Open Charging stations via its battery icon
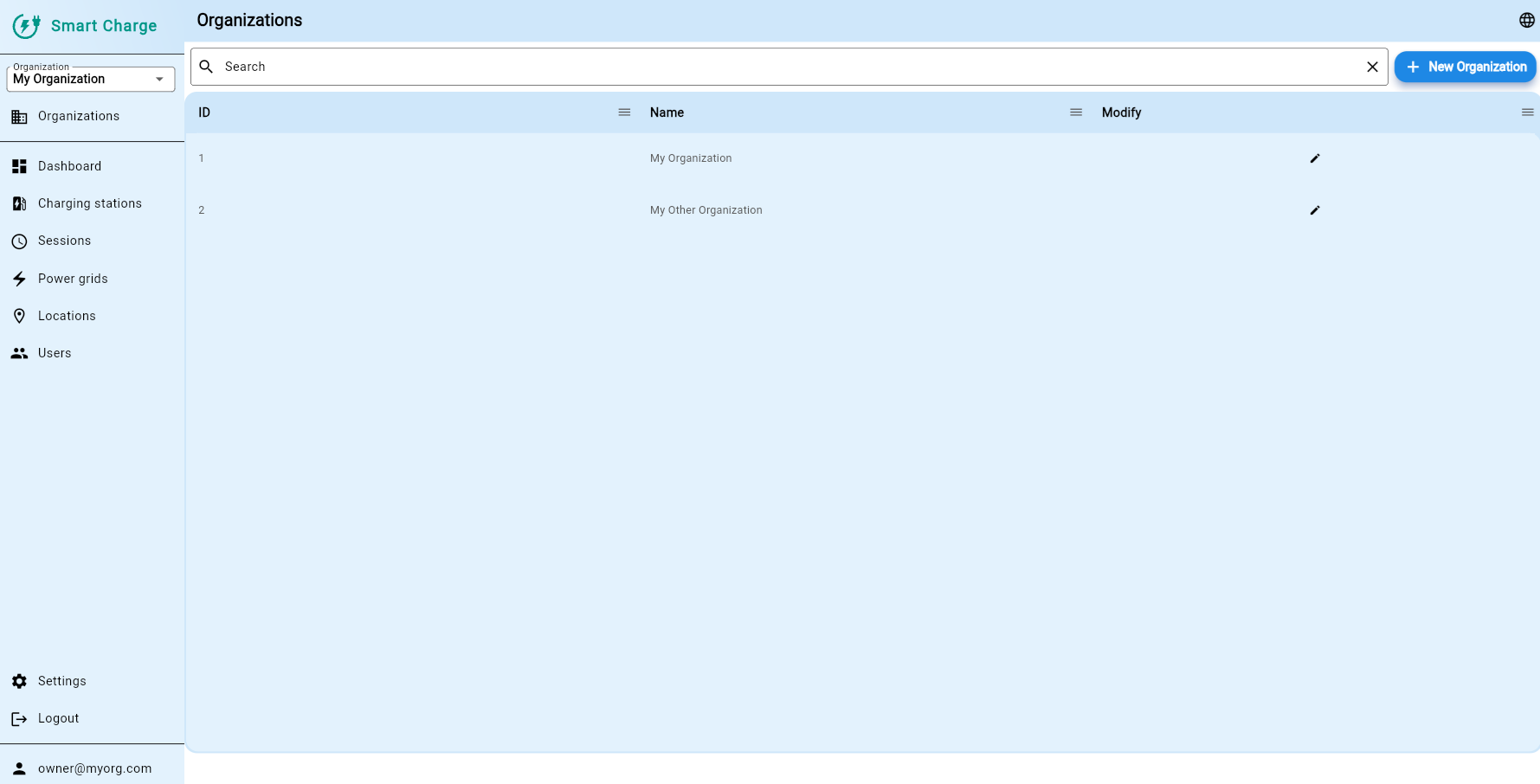Image resolution: width=1540 pixels, height=784 pixels. 20,203
